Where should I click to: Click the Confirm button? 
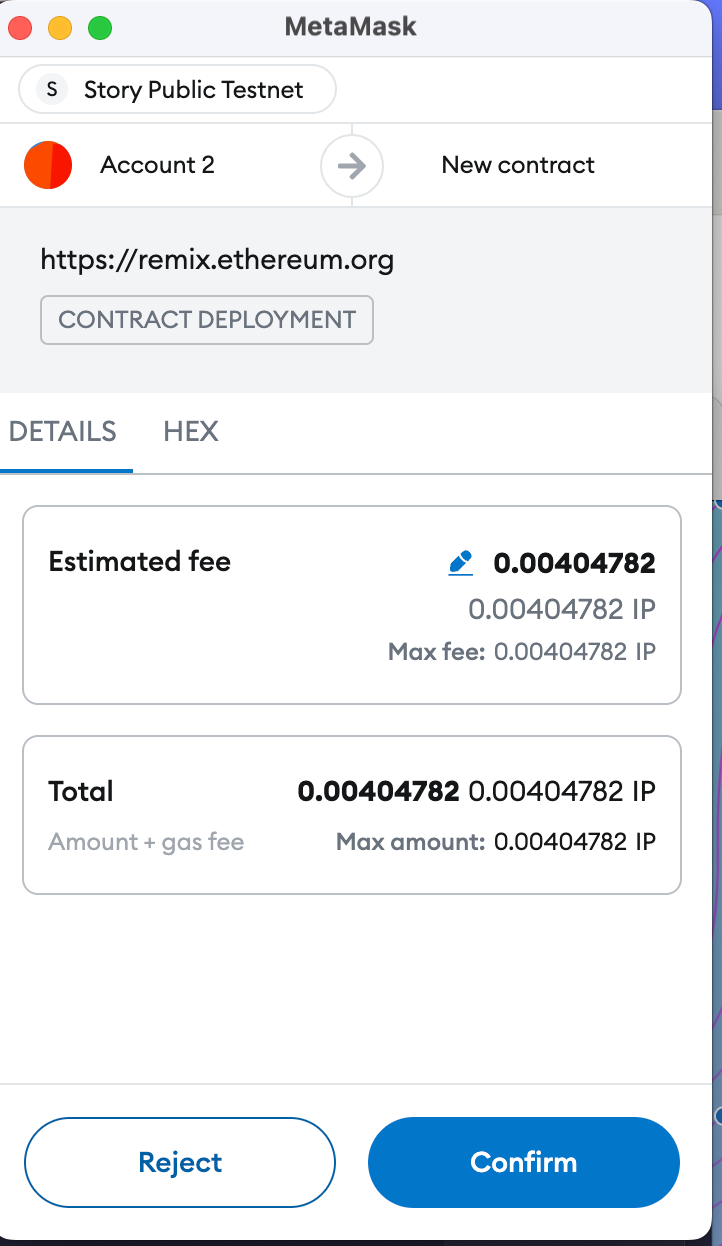tap(524, 1162)
